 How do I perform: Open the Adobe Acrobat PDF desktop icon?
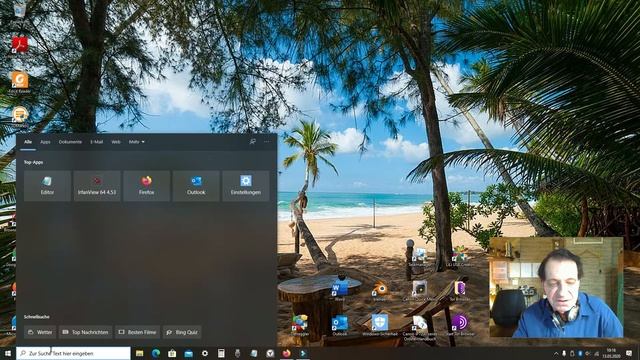point(20,44)
